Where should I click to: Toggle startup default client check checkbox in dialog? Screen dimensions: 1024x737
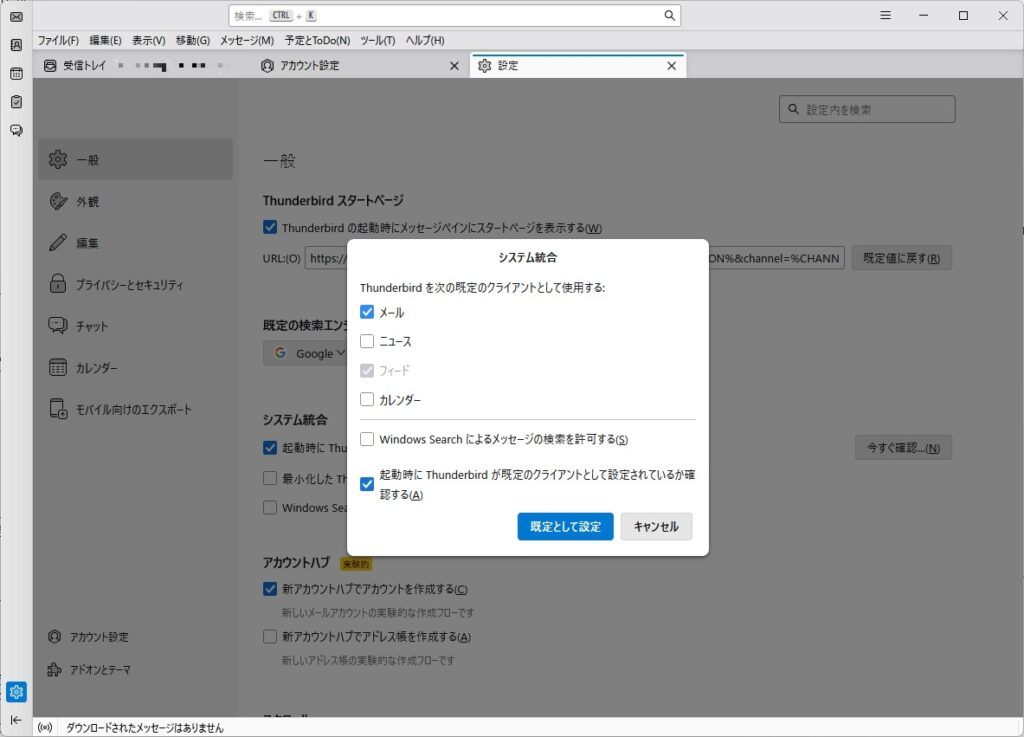pos(367,484)
